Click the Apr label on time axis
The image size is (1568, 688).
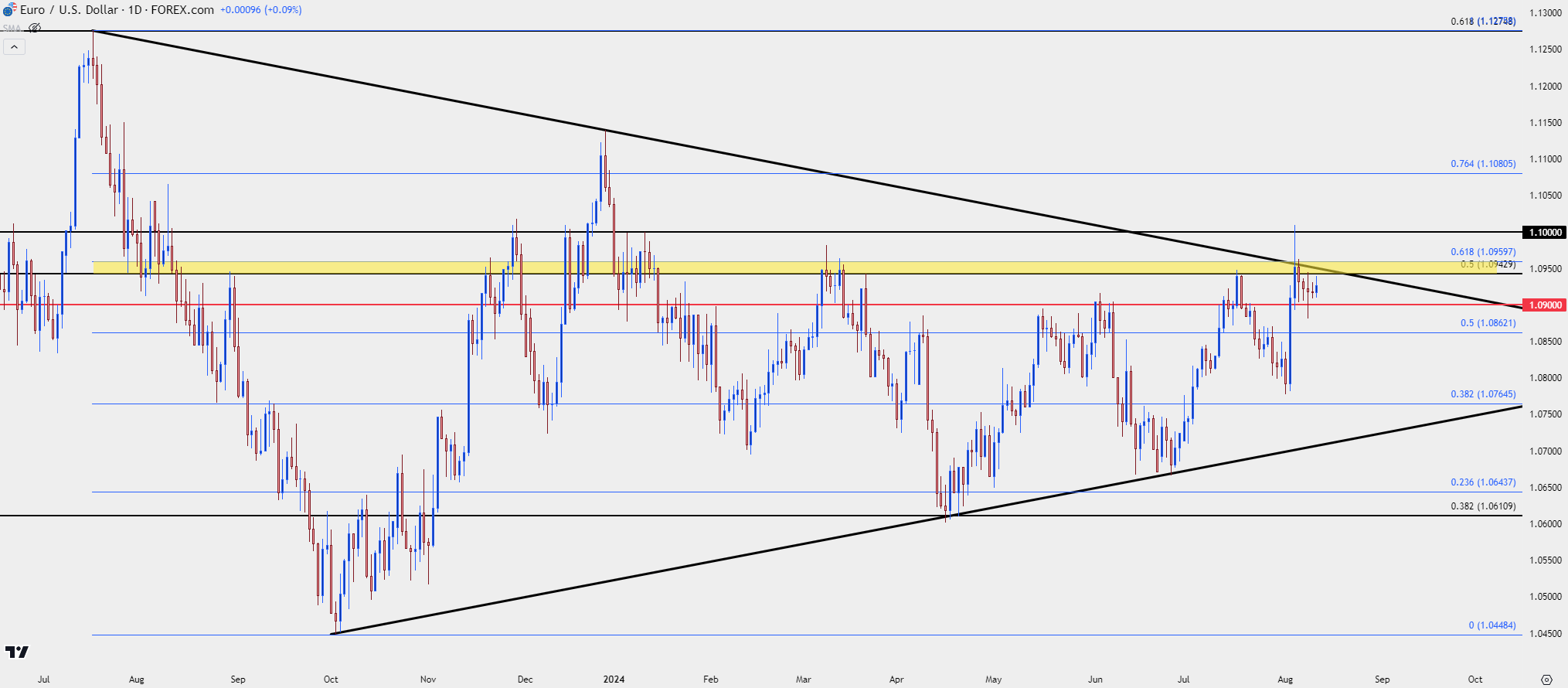pyautogui.click(x=896, y=679)
